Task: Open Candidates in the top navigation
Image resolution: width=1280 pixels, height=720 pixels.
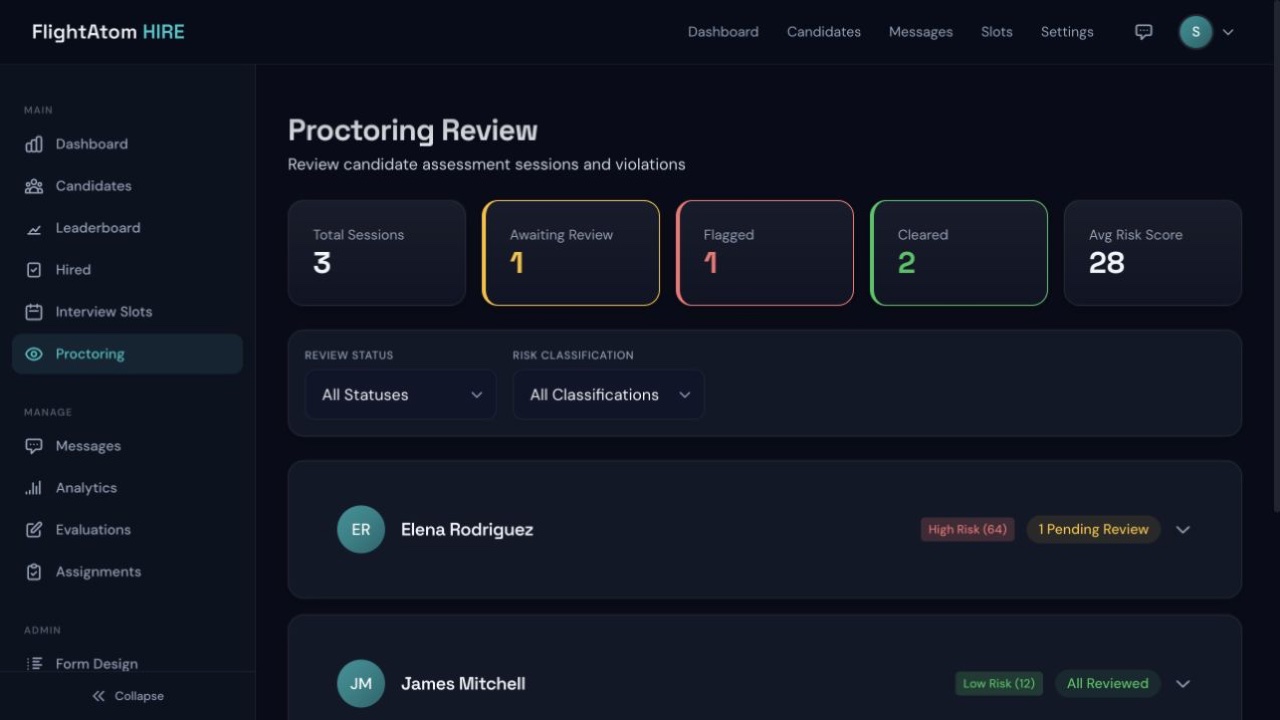Action: [824, 32]
